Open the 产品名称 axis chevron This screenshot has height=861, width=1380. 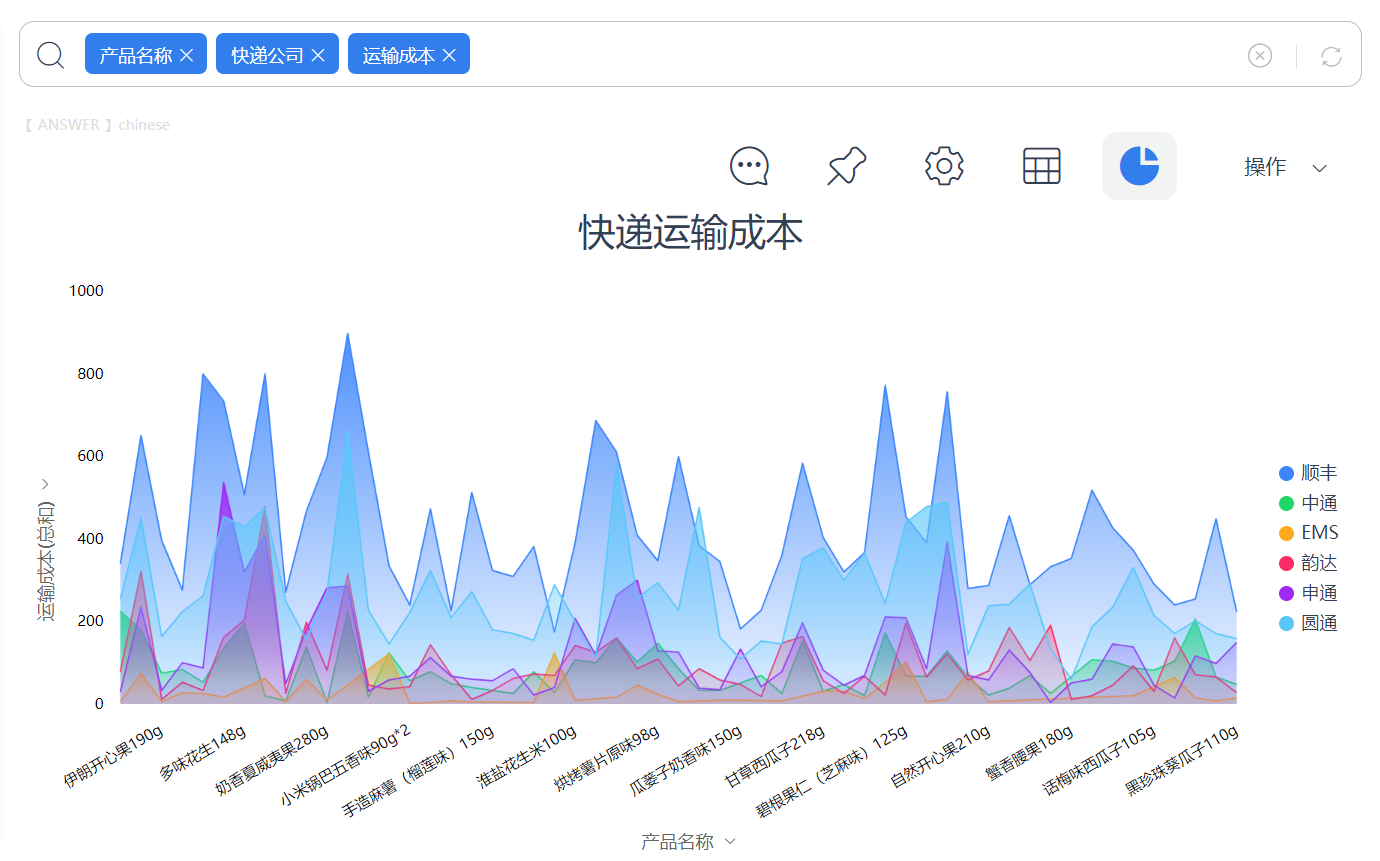729,841
